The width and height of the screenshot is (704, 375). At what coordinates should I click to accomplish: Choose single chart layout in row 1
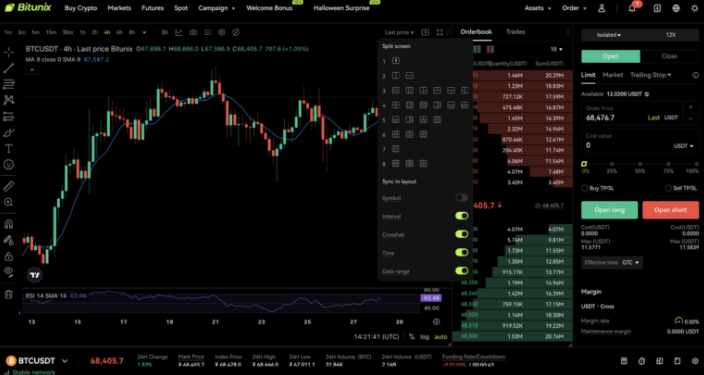pos(396,61)
